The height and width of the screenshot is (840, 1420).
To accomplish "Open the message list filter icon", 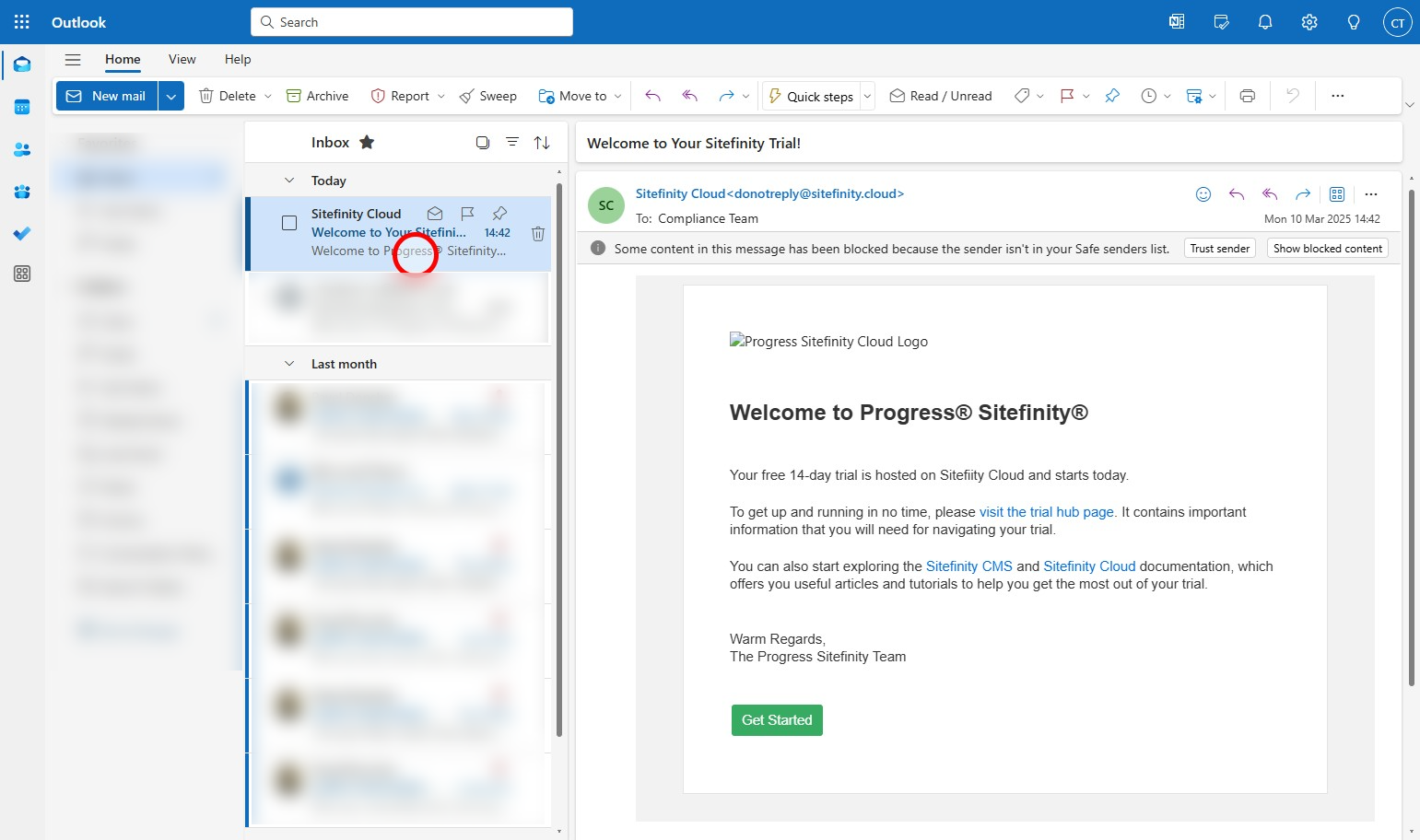I will tap(512, 143).
